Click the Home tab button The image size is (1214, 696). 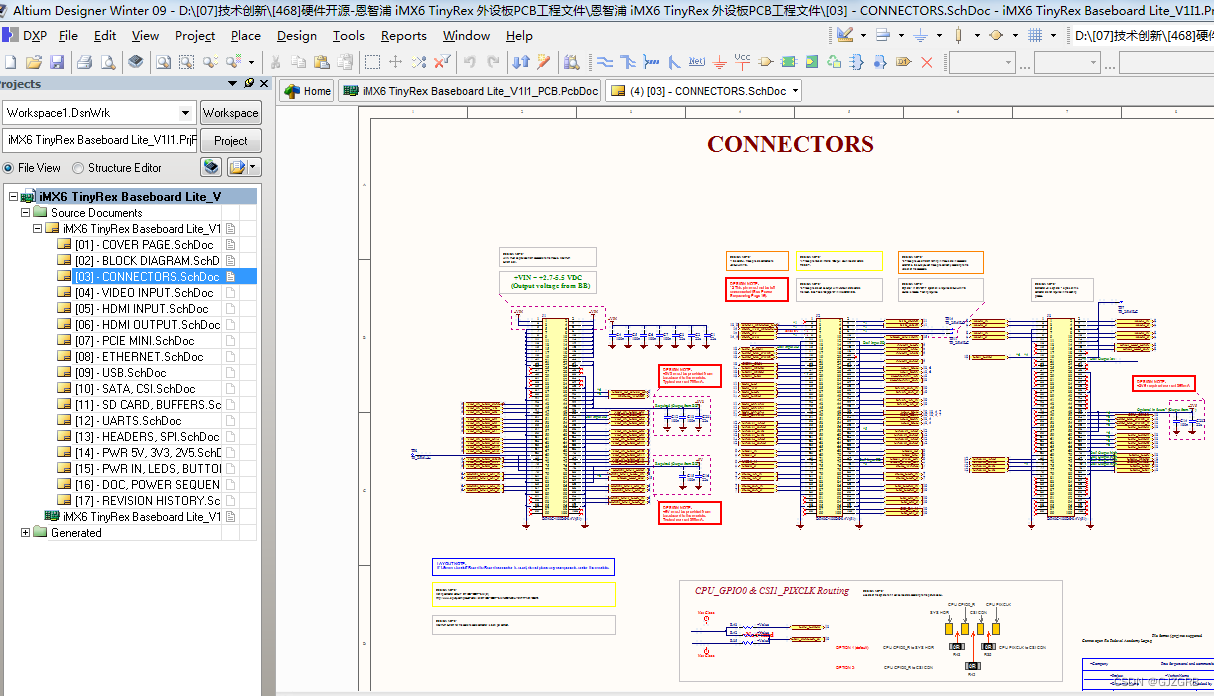click(306, 90)
